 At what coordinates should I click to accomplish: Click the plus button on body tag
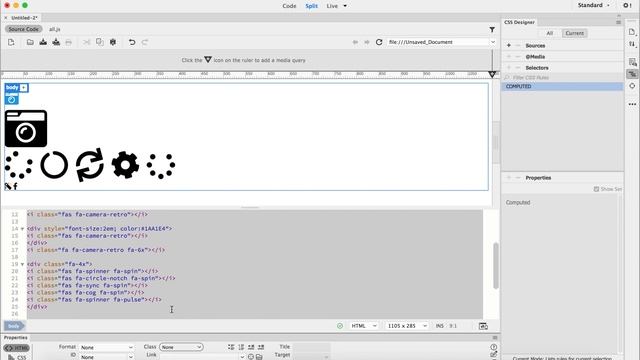(24, 88)
